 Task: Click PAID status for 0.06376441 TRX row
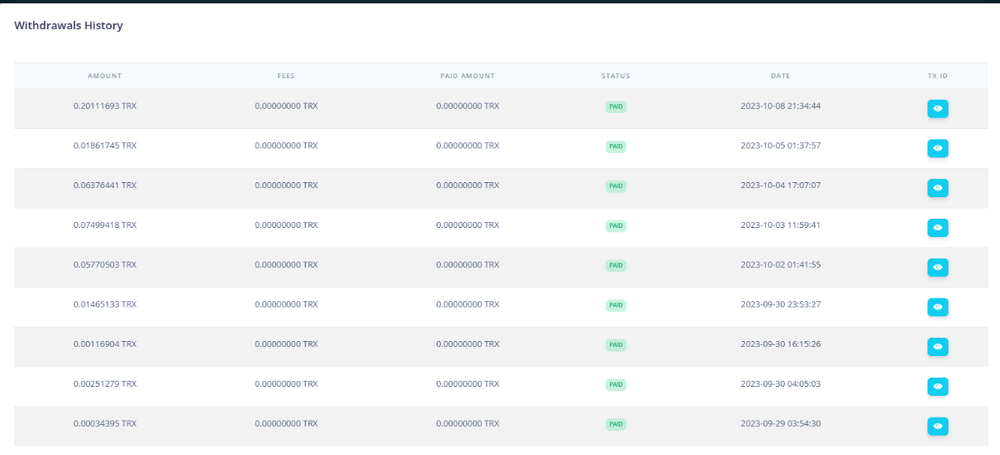(616, 186)
